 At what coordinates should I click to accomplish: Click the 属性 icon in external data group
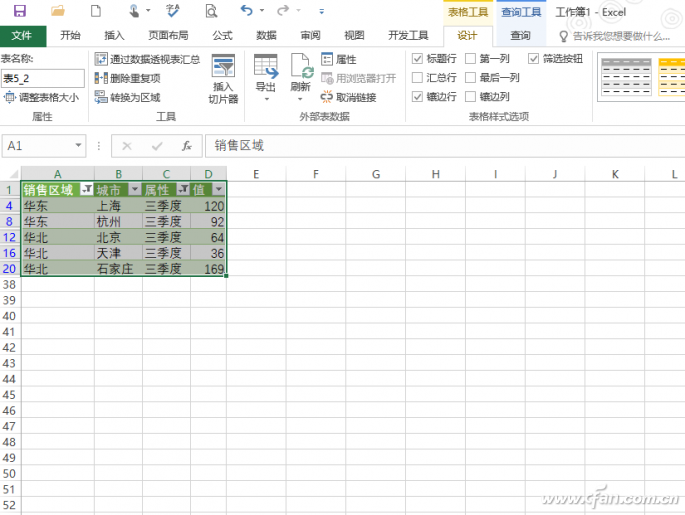tap(327, 59)
